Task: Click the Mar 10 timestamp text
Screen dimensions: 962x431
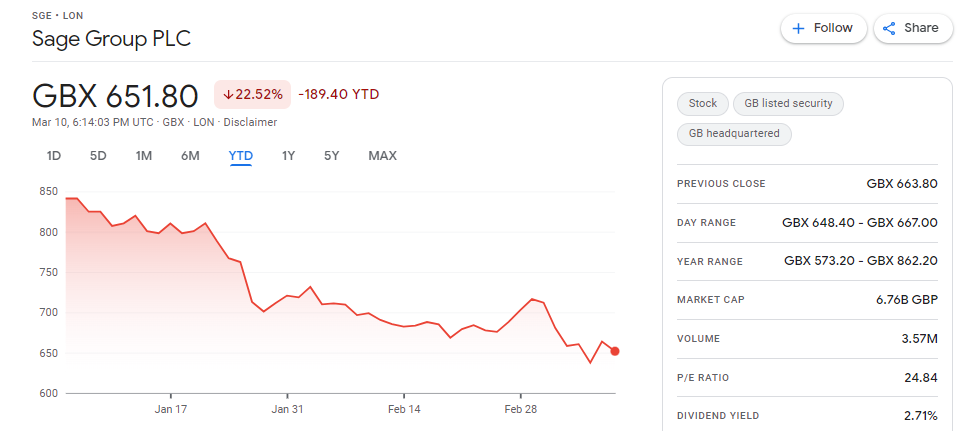Action: click(x=93, y=122)
